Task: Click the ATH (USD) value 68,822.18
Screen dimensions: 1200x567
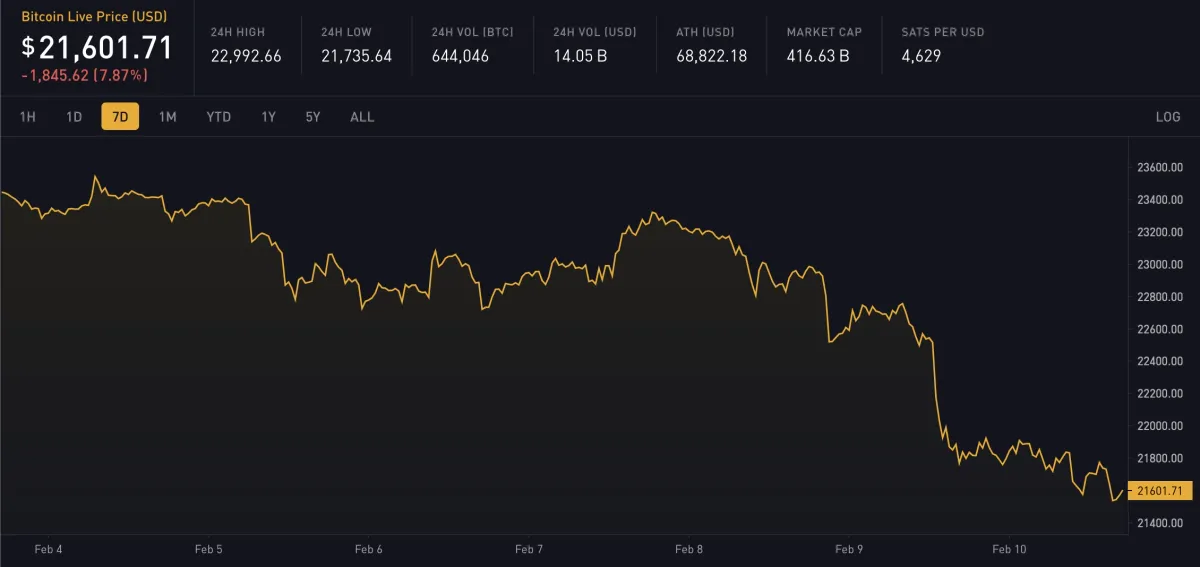Action: [711, 56]
